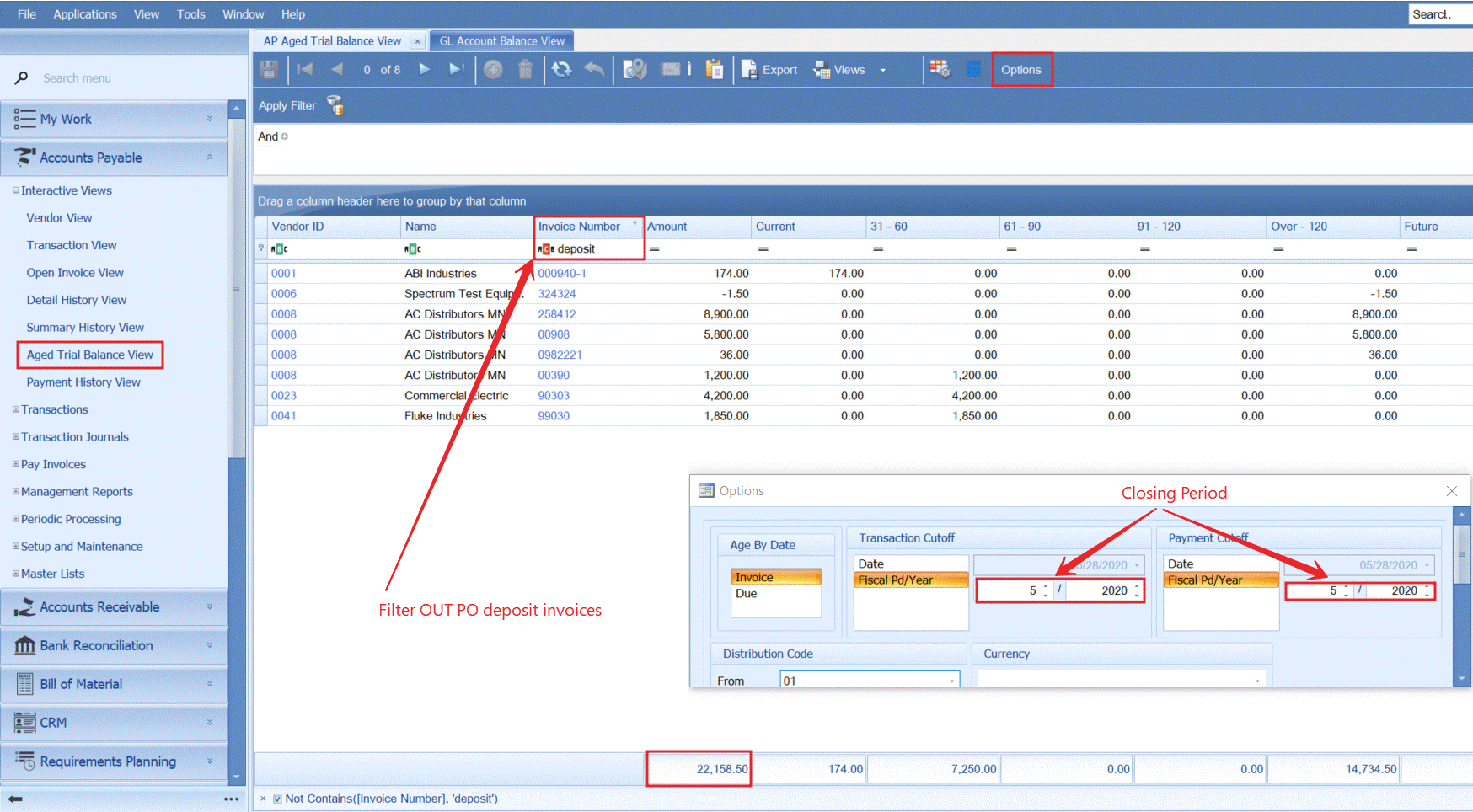Screen dimensions: 1473x812
Task: Click the Apply Filter funnel icon
Action: click(335, 105)
